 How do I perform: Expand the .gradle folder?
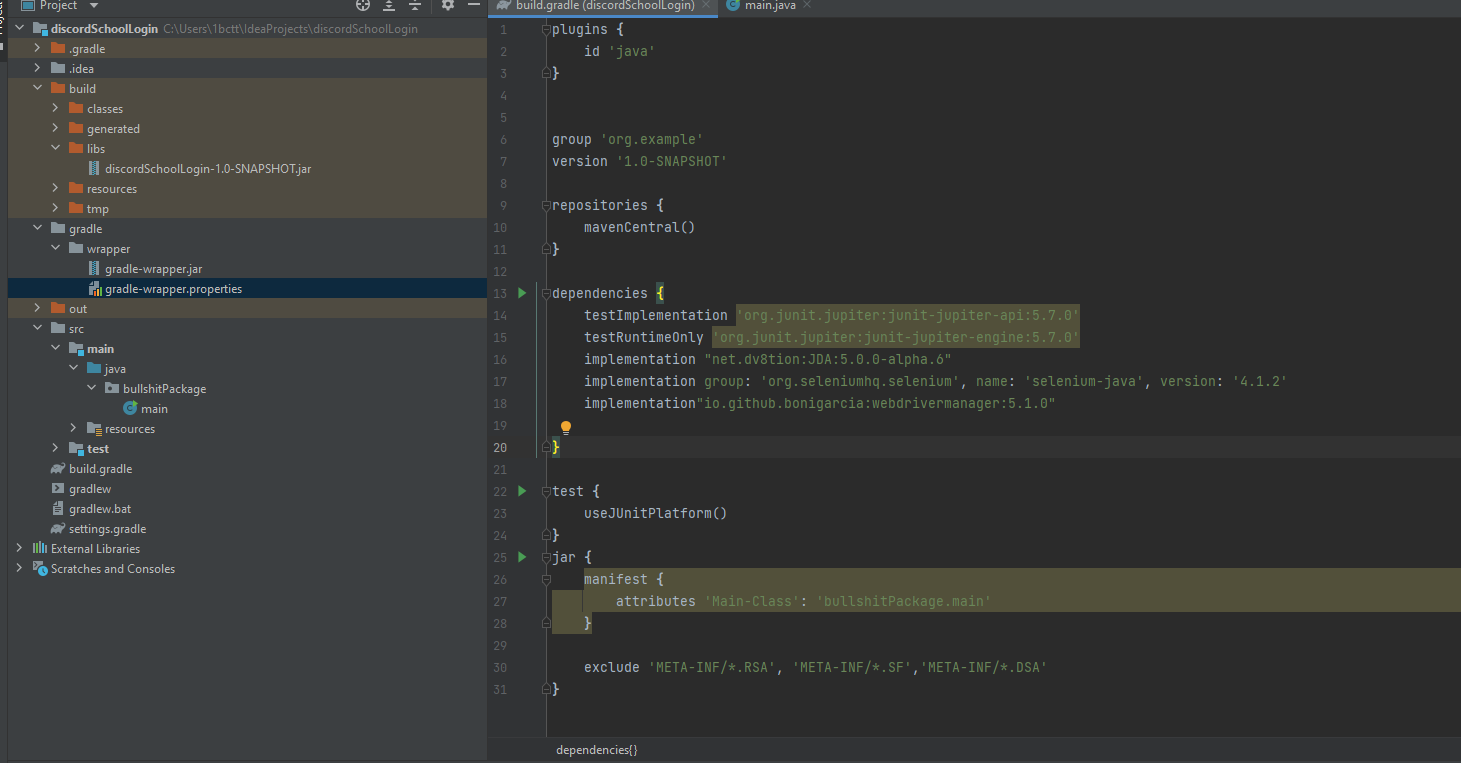click(37, 49)
